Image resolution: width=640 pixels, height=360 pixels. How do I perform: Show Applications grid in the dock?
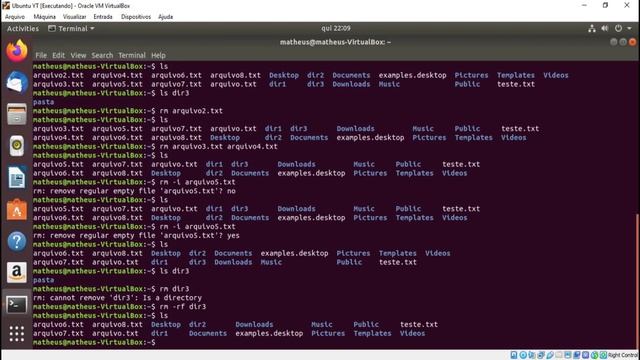click(x=17, y=334)
